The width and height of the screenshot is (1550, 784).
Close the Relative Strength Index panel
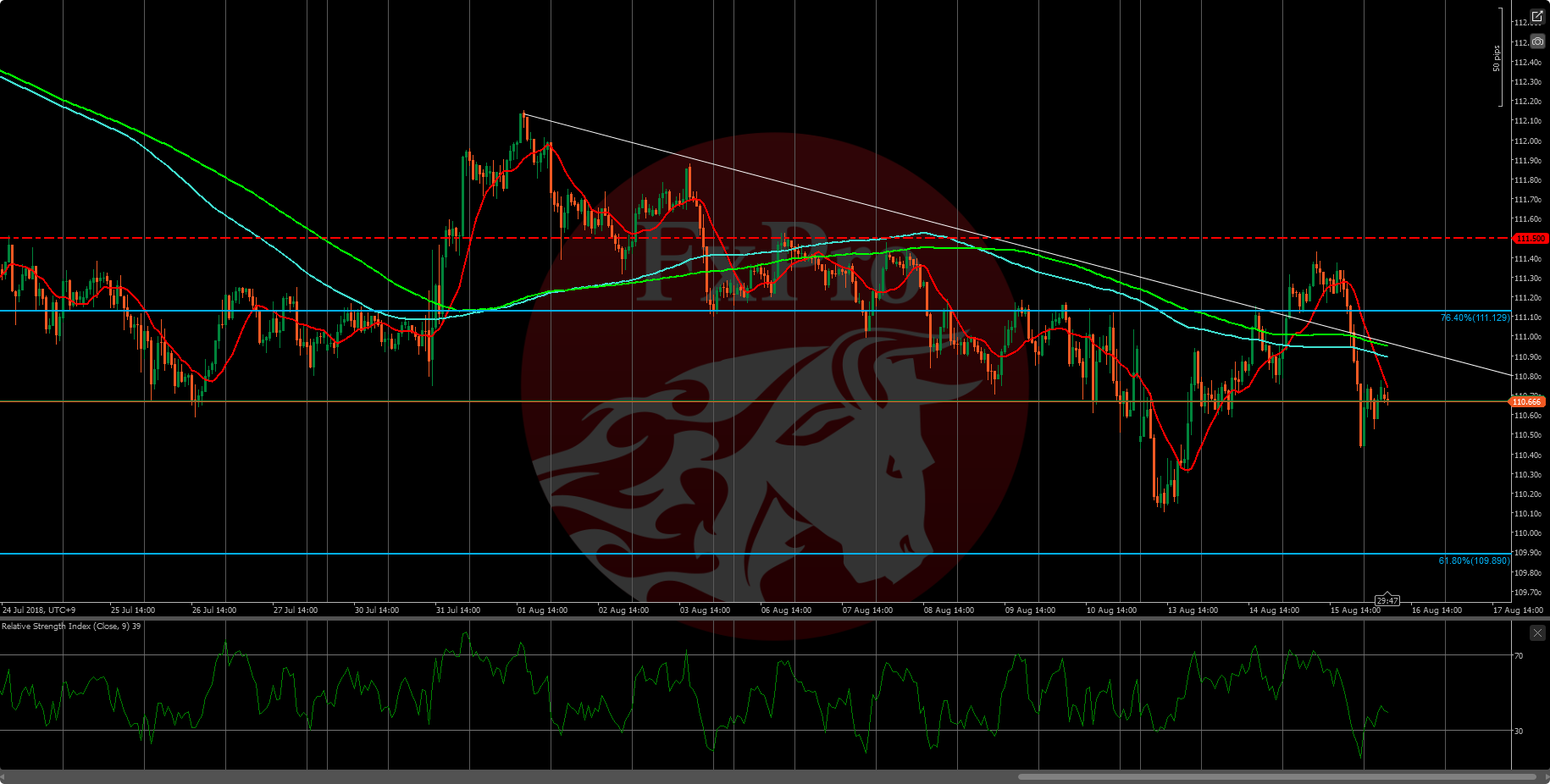pos(1537,633)
